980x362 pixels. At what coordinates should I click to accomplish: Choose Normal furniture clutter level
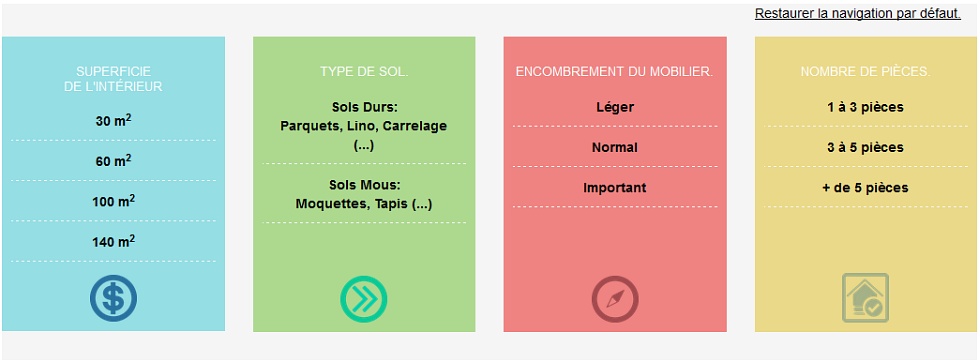click(x=615, y=148)
